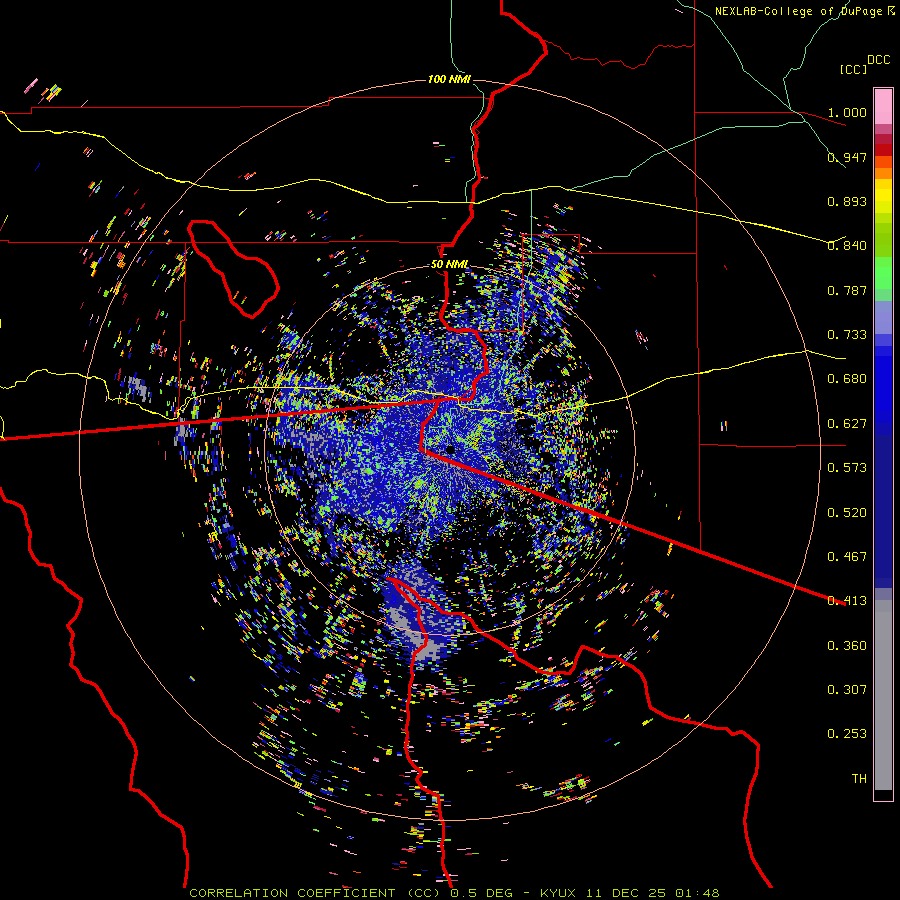Viewport: 900px width, 900px height.
Task: Click the 11 DEC 25 date text
Action: click(626, 893)
